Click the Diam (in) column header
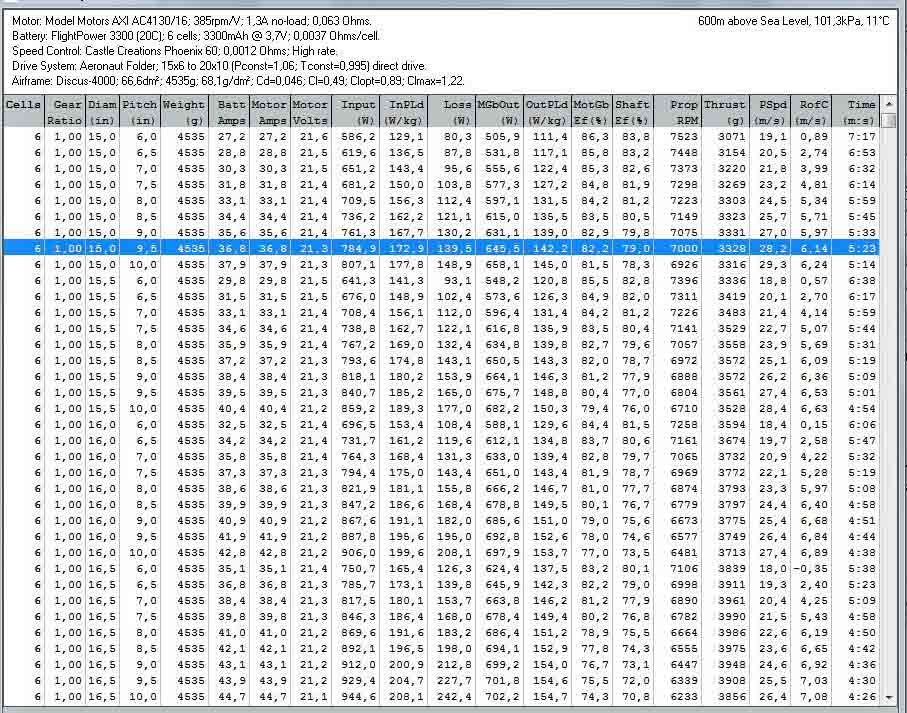The image size is (907, 713). click(x=102, y=111)
